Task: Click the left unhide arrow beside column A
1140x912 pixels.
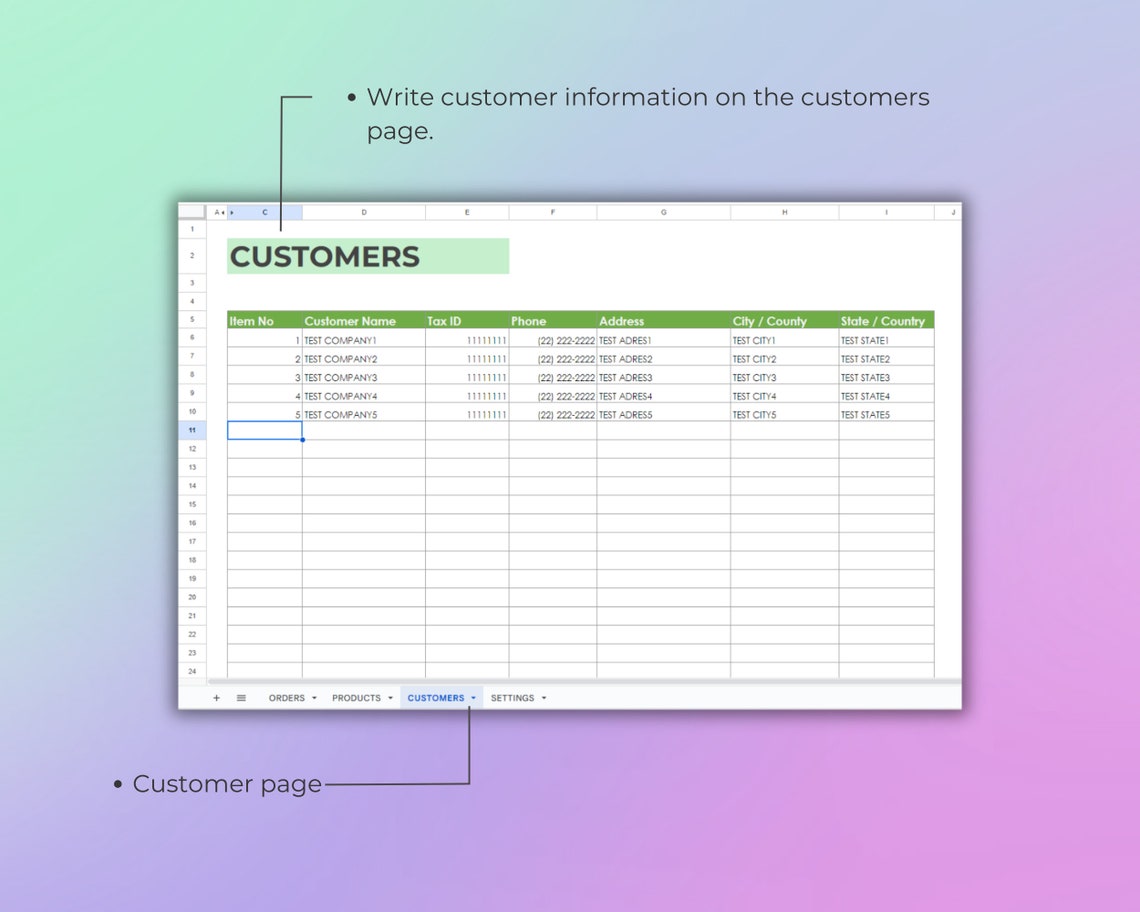Action: tap(222, 212)
